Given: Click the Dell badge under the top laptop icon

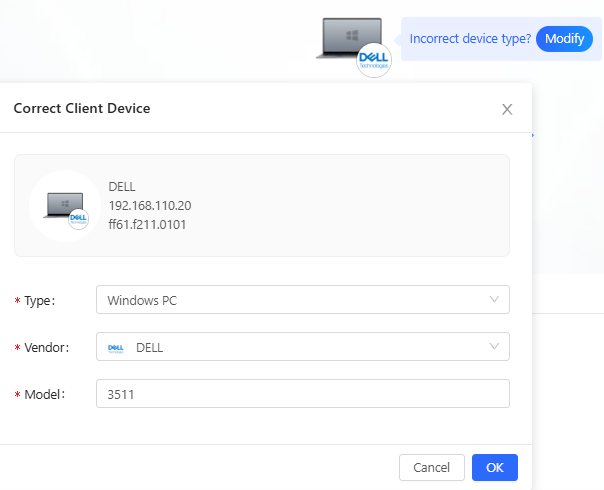Looking at the screenshot, I should [x=374, y=61].
